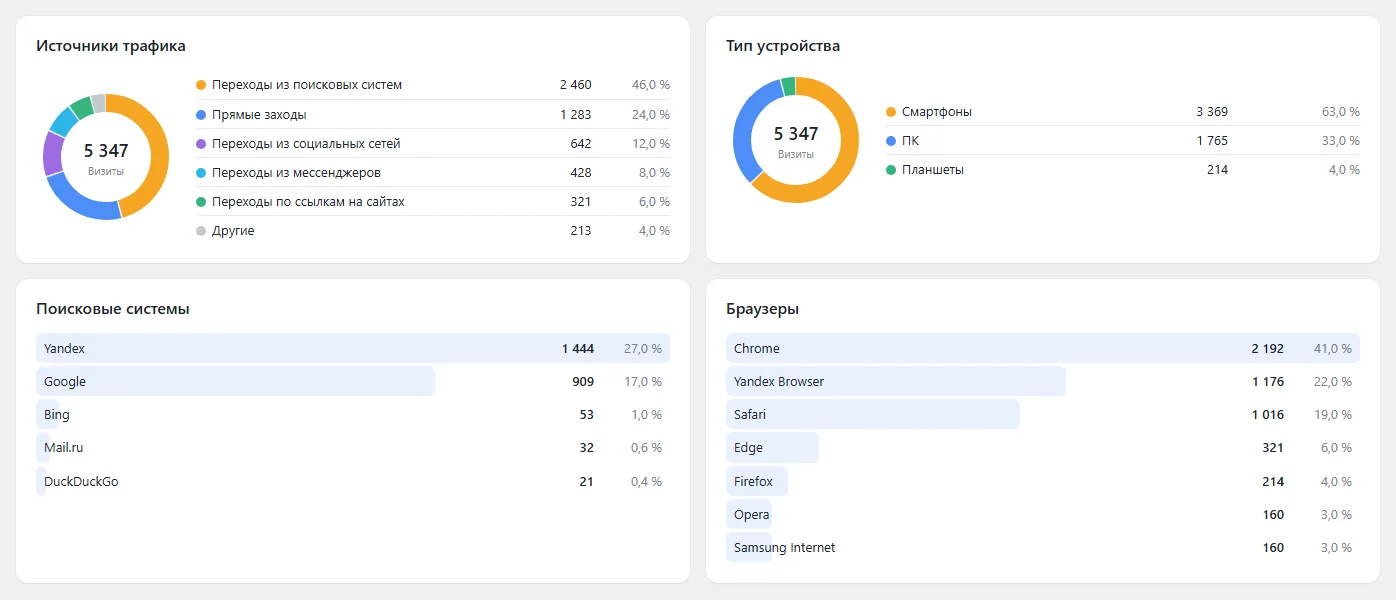Click the "Opera" browser label
This screenshot has width=1396, height=600.
pos(752,515)
